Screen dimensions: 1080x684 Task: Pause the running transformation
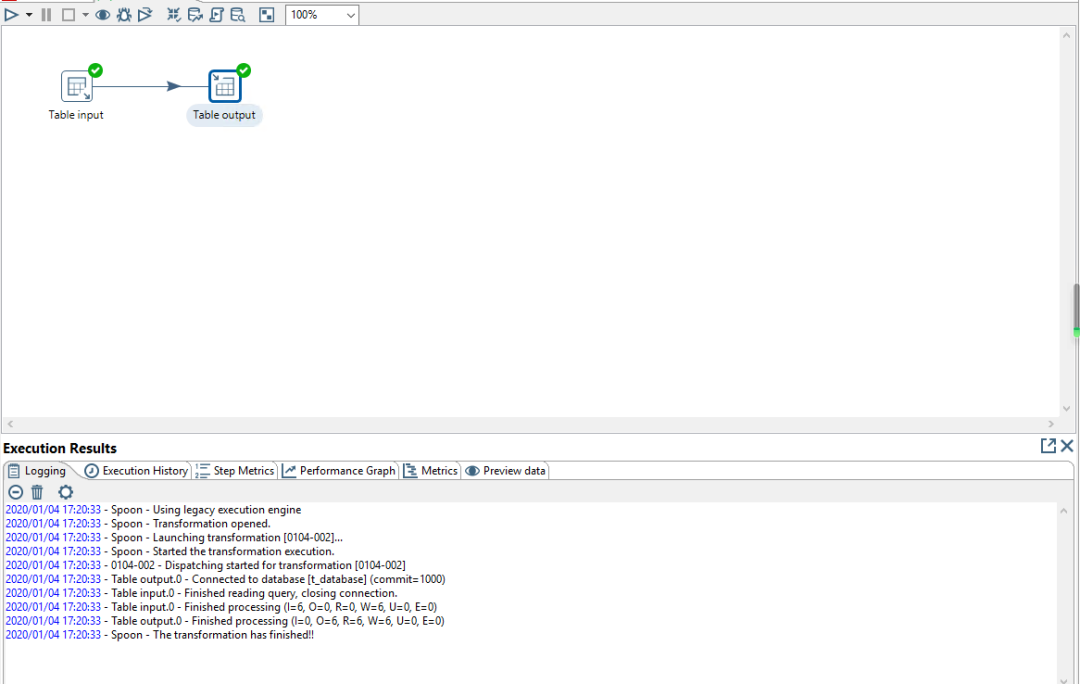point(46,14)
